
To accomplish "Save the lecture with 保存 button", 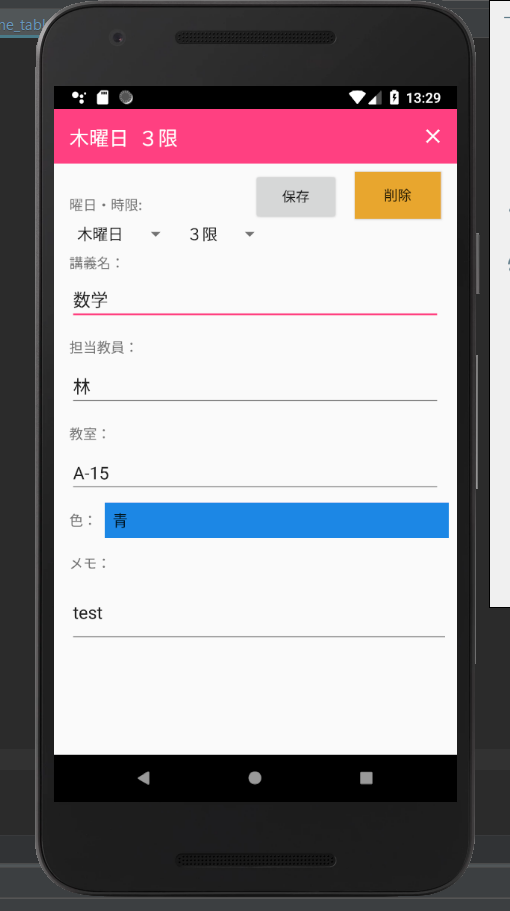I will (x=296, y=196).
